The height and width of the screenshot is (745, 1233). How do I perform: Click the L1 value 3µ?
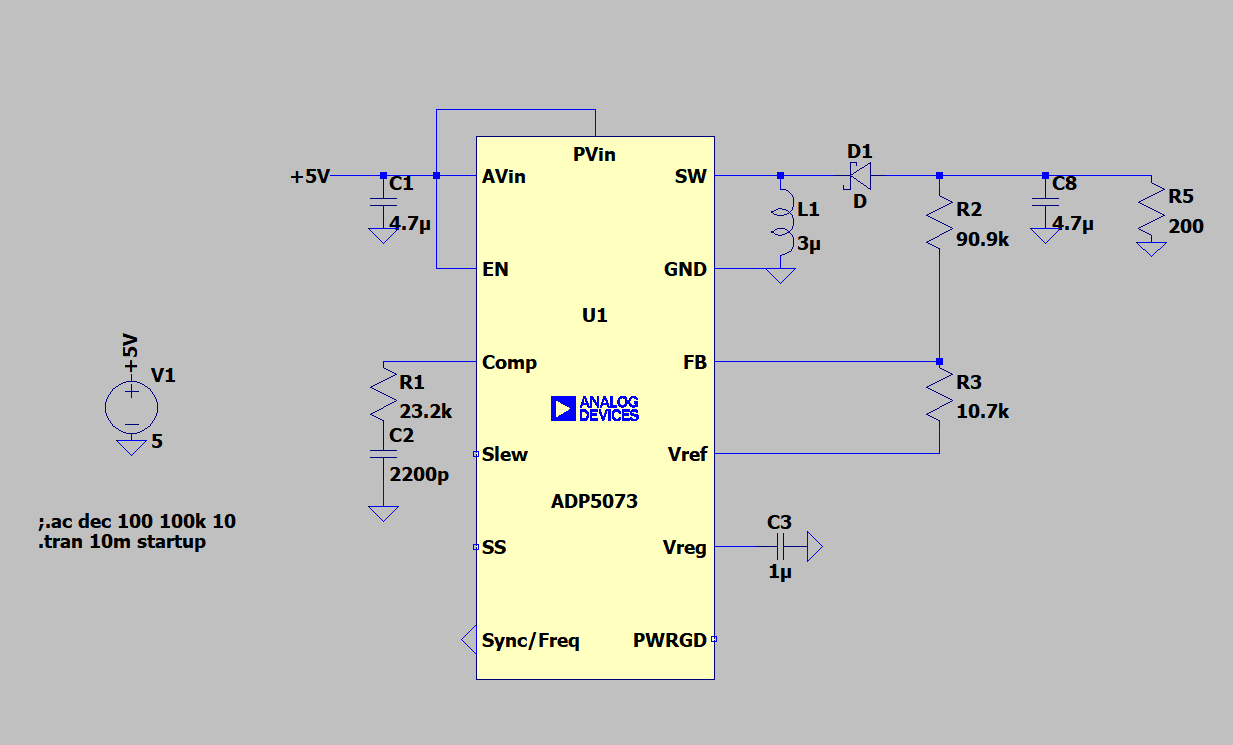807,243
